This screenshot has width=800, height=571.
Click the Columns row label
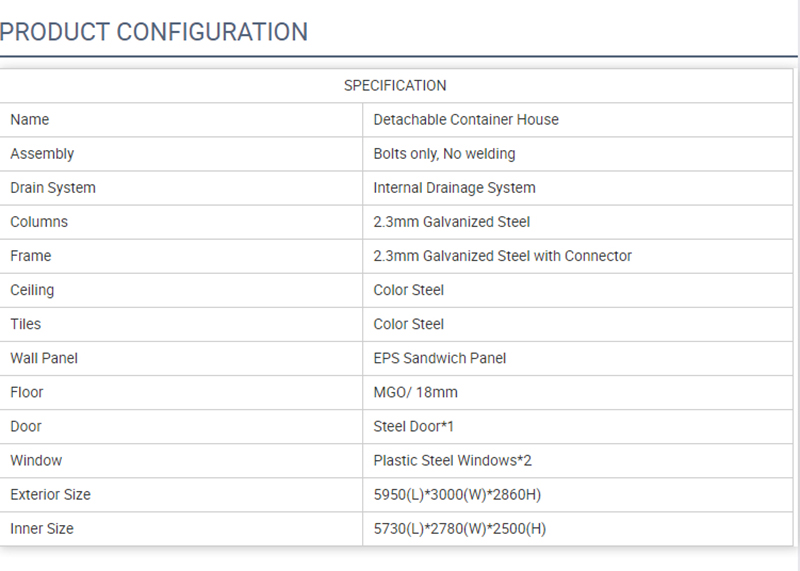tap(39, 222)
